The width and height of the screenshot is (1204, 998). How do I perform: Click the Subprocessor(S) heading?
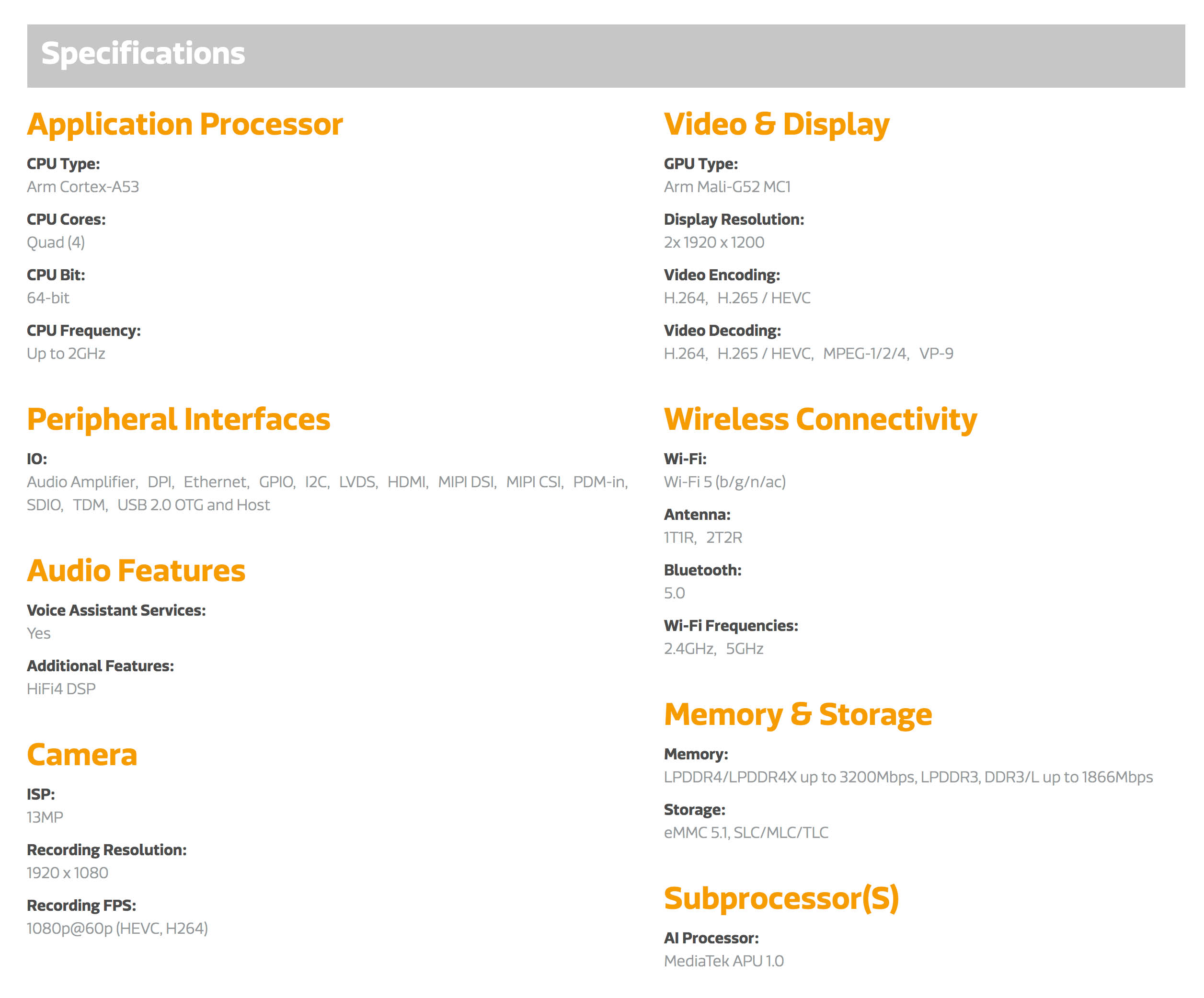(781, 898)
